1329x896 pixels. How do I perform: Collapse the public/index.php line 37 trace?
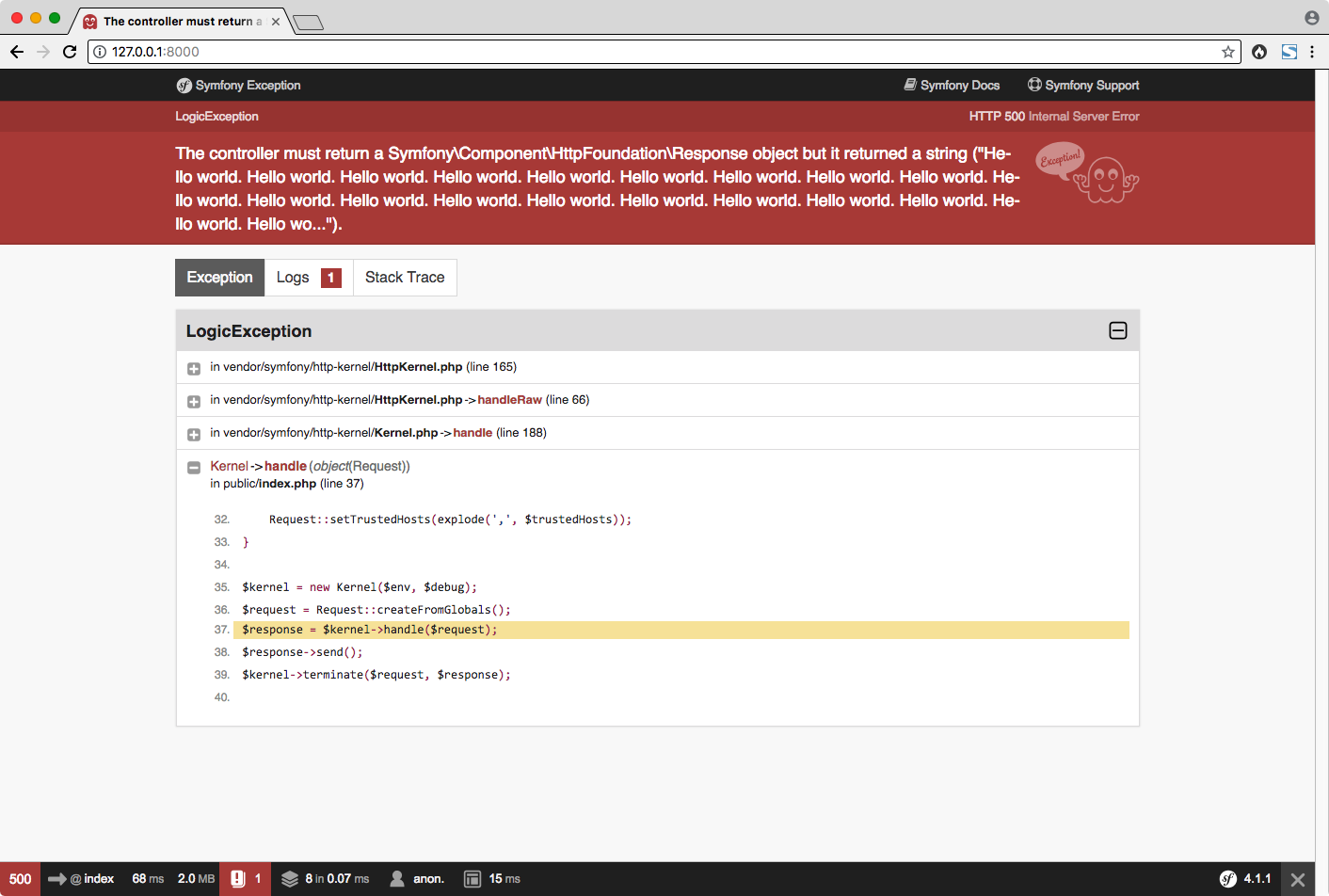click(194, 468)
